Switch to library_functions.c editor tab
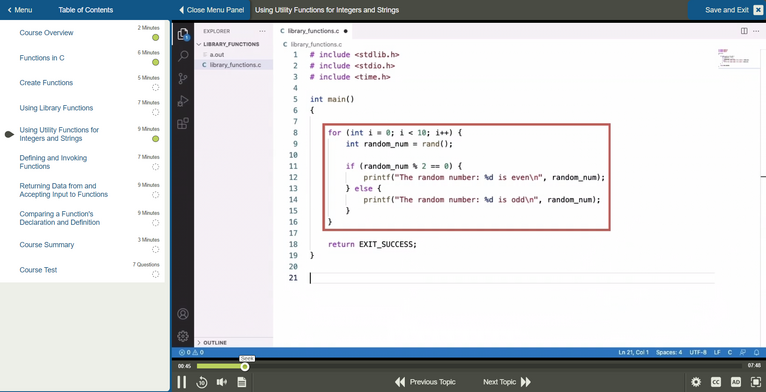This screenshot has width=766, height=392. coord(313,31)
